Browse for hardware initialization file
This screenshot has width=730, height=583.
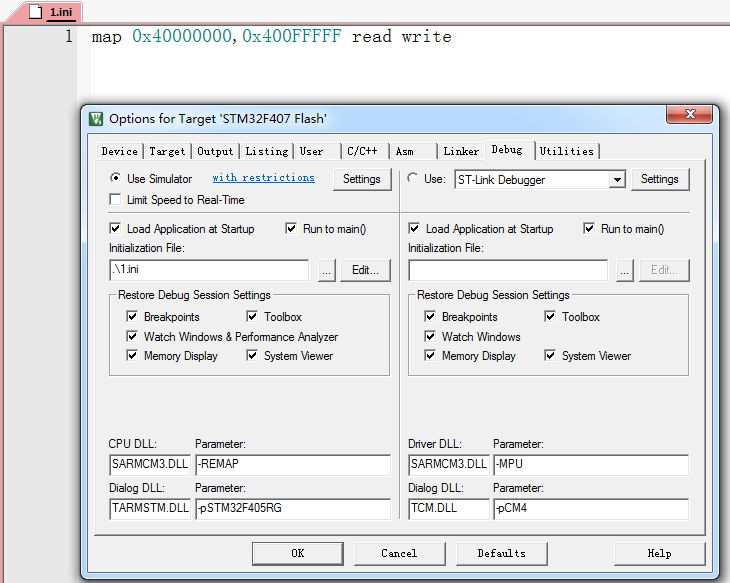click(x=624, y=271)
